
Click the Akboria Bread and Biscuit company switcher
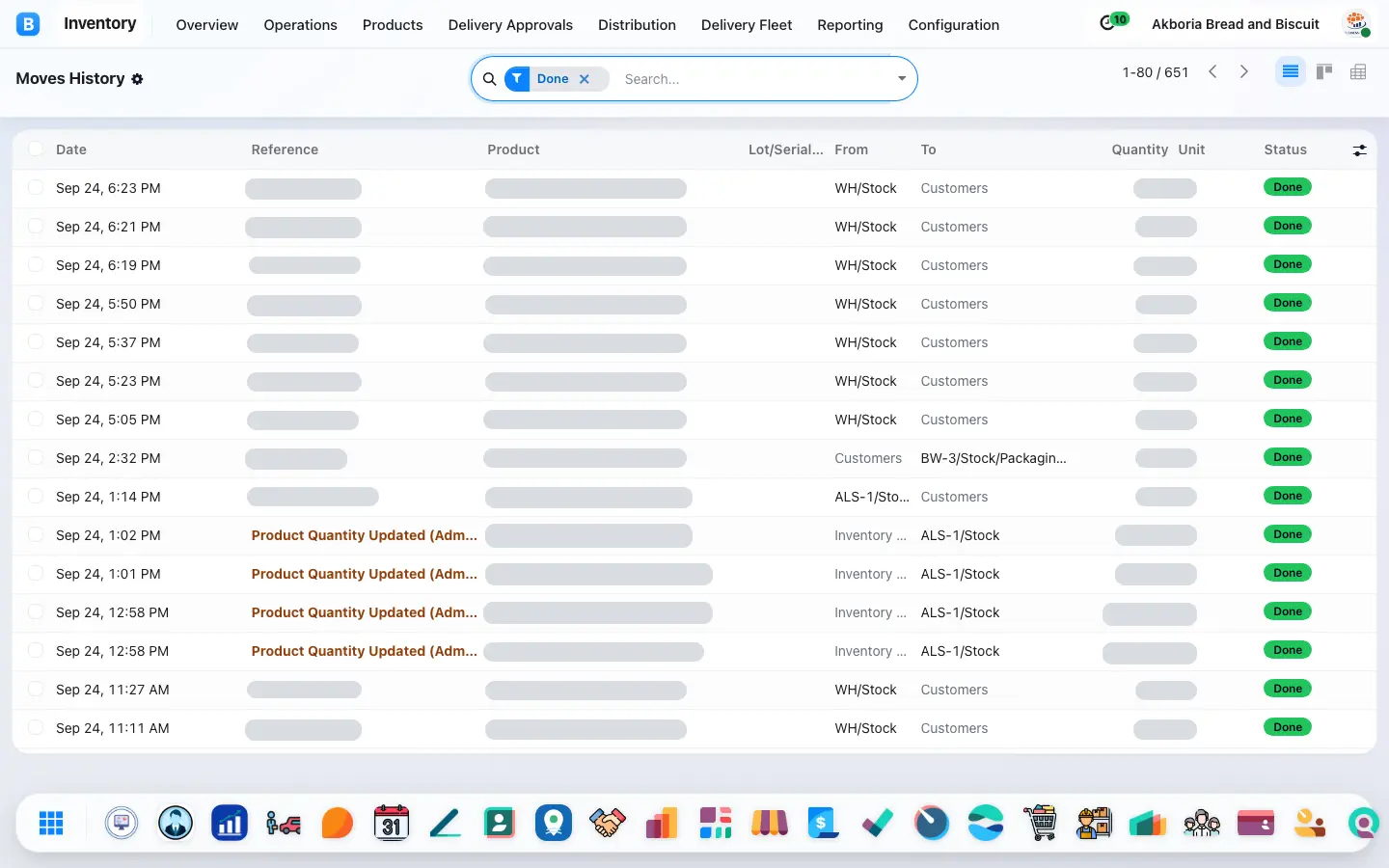tap(1236, 24)
